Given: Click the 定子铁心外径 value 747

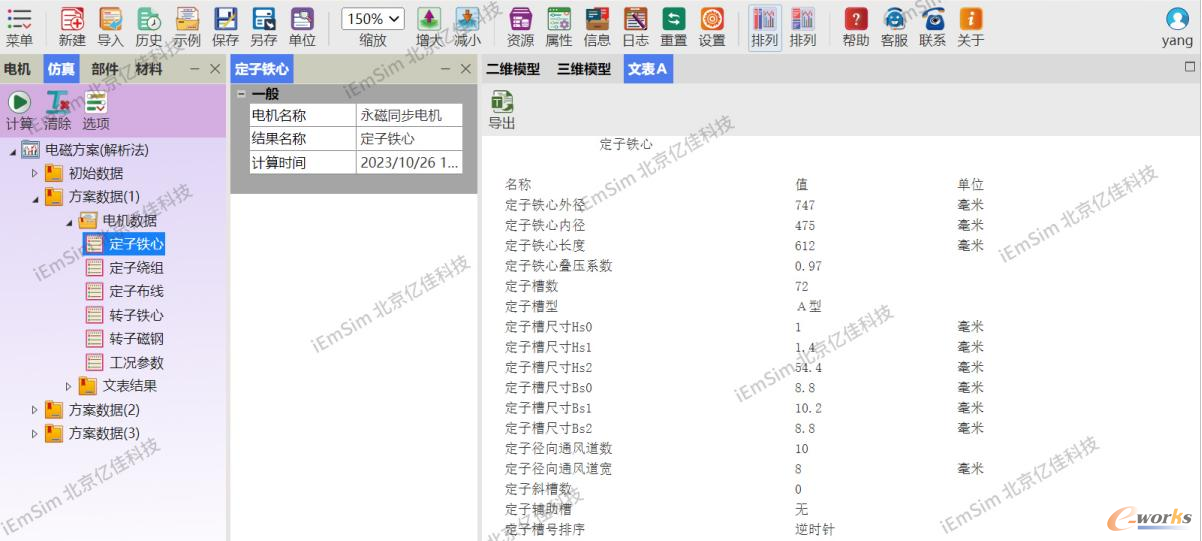Looking at the screenshot, I should pyautogui.click(x=805, y=205).
